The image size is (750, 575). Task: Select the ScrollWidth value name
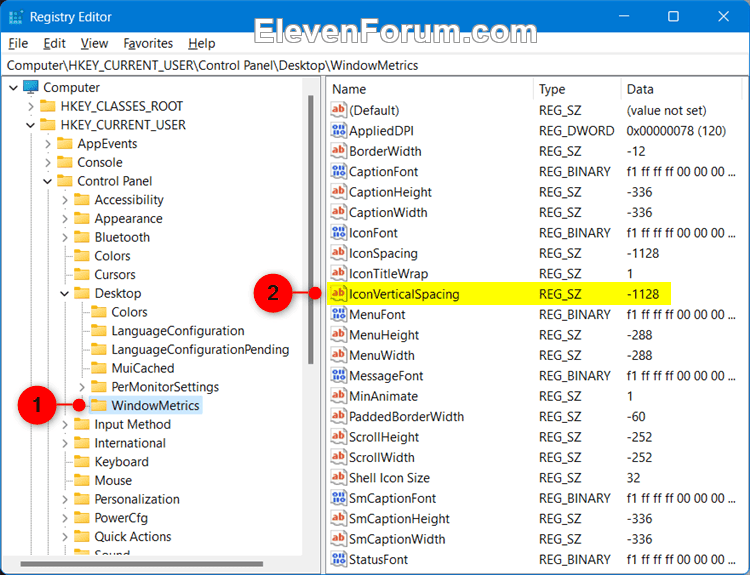382,457
